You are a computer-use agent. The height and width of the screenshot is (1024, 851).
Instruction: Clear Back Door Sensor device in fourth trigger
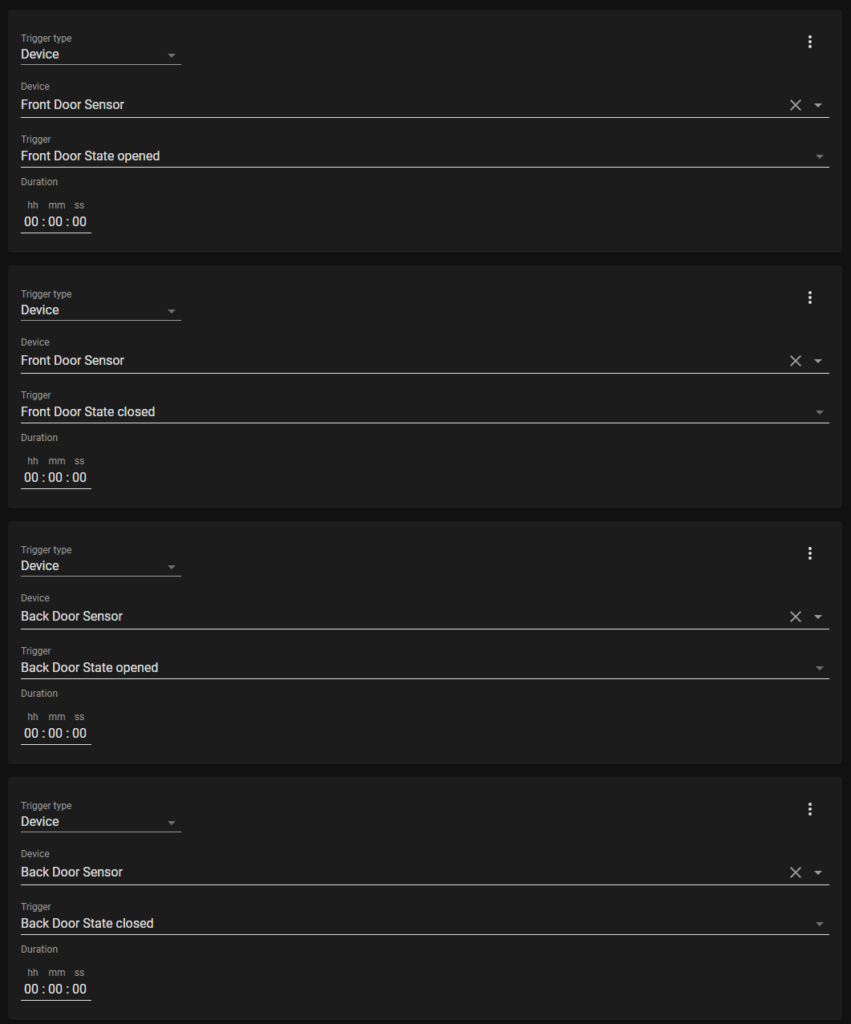(x=795, y=872)
